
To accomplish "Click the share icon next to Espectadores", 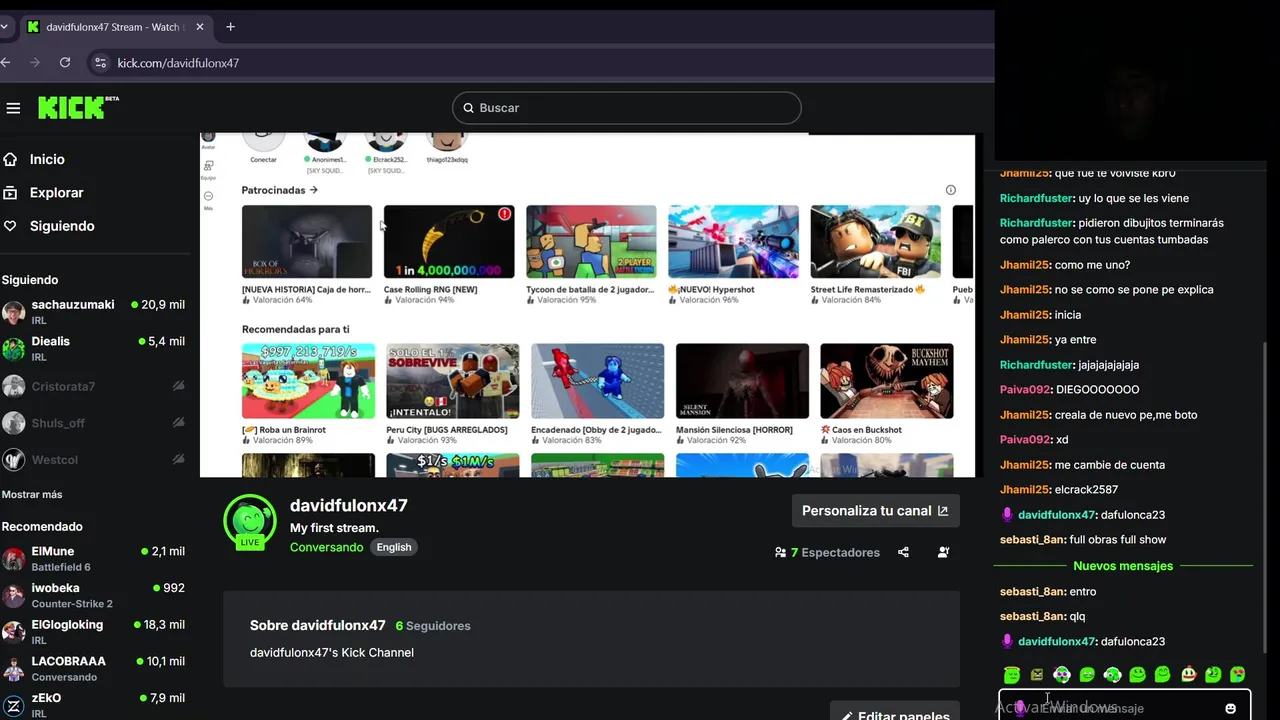I will [x=903, y=552].
